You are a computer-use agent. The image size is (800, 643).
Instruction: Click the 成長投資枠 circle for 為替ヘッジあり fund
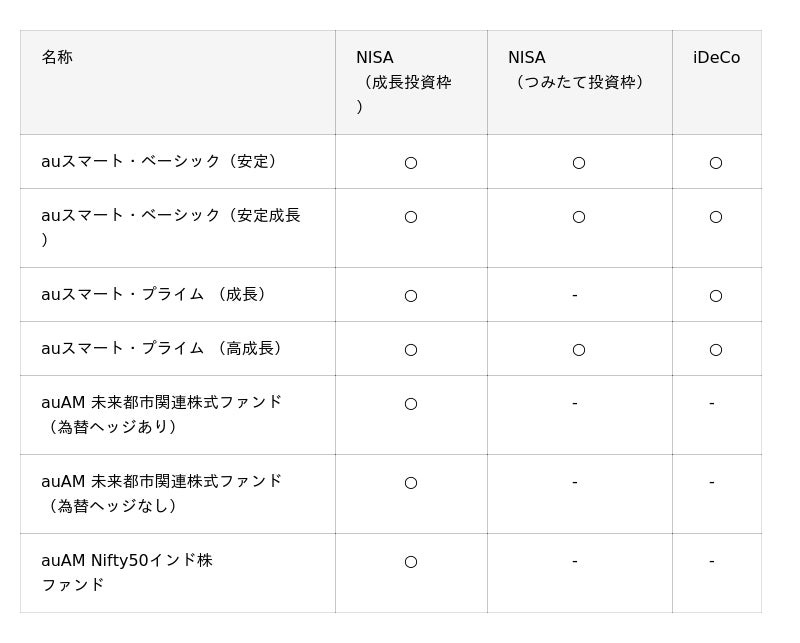[x=410, y=403]
